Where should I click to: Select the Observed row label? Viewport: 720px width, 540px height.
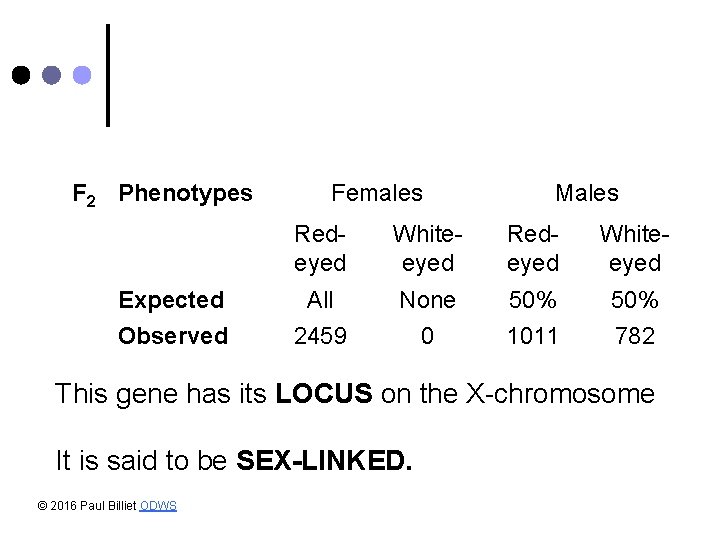(x=173, y=336)
